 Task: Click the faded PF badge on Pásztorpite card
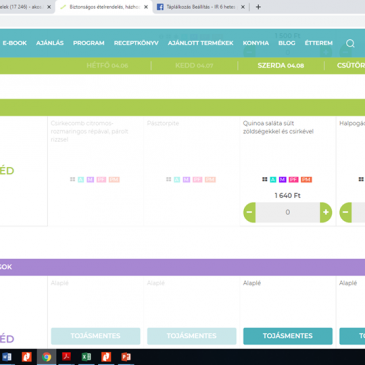[x=197, y=179]
